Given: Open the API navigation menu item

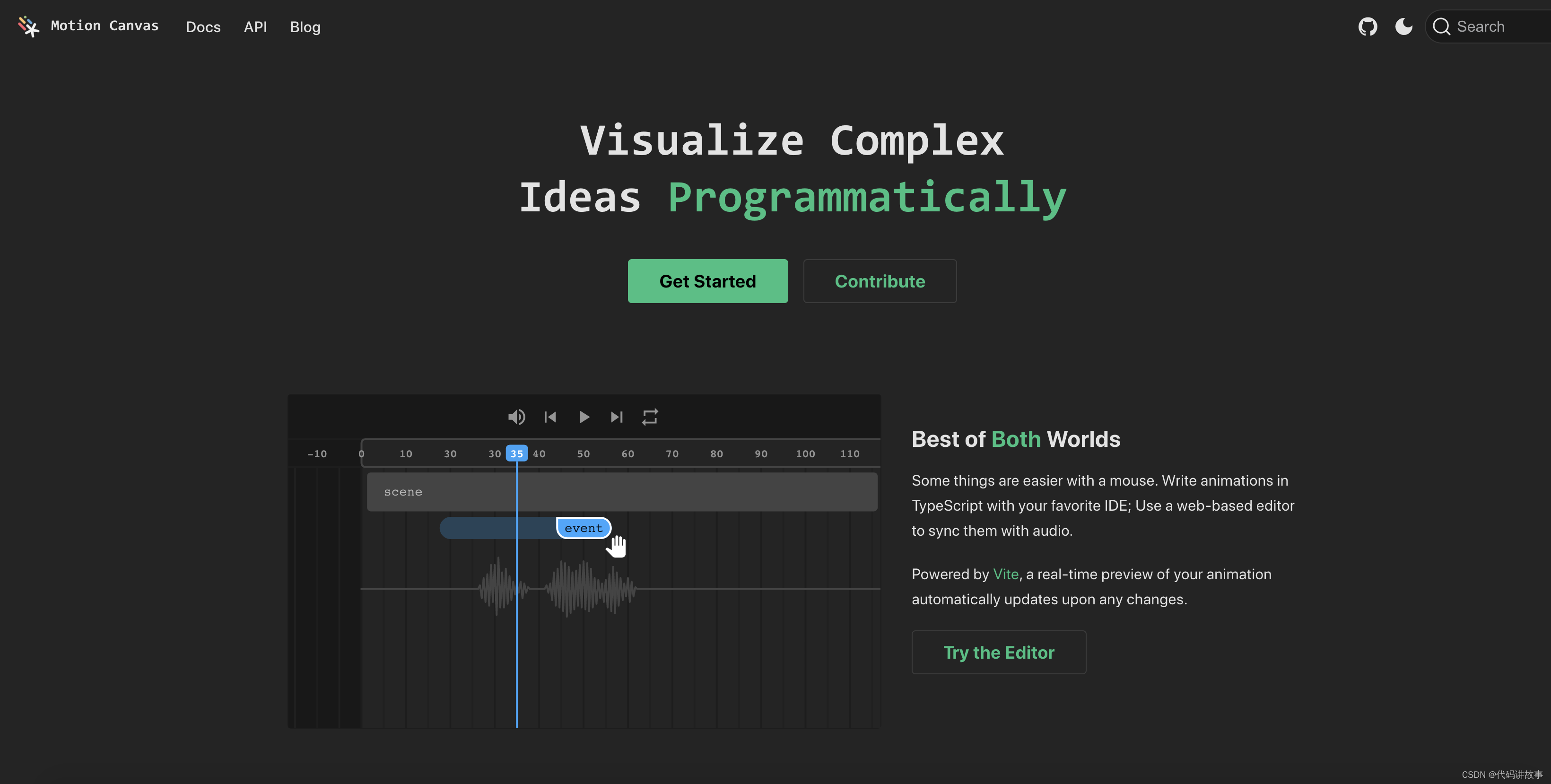Looking at the screenshot, I should pos(255,26).
